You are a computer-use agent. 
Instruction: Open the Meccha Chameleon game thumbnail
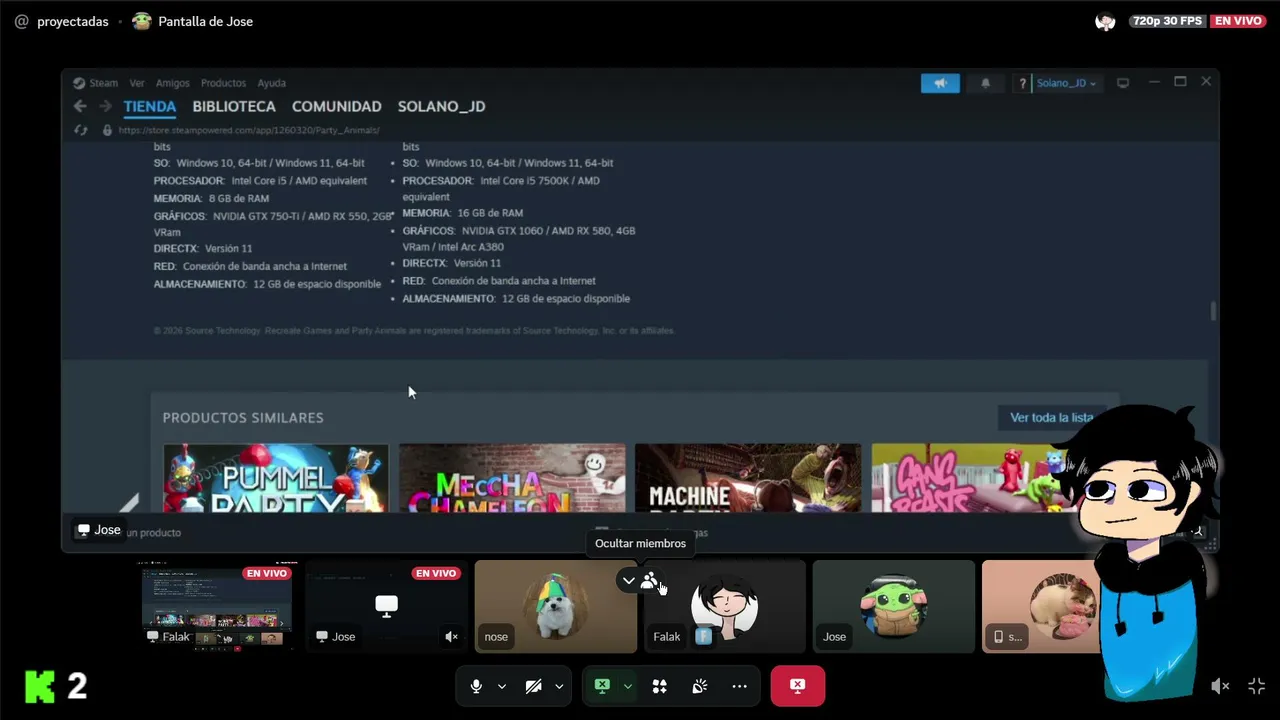pos(512,478)
